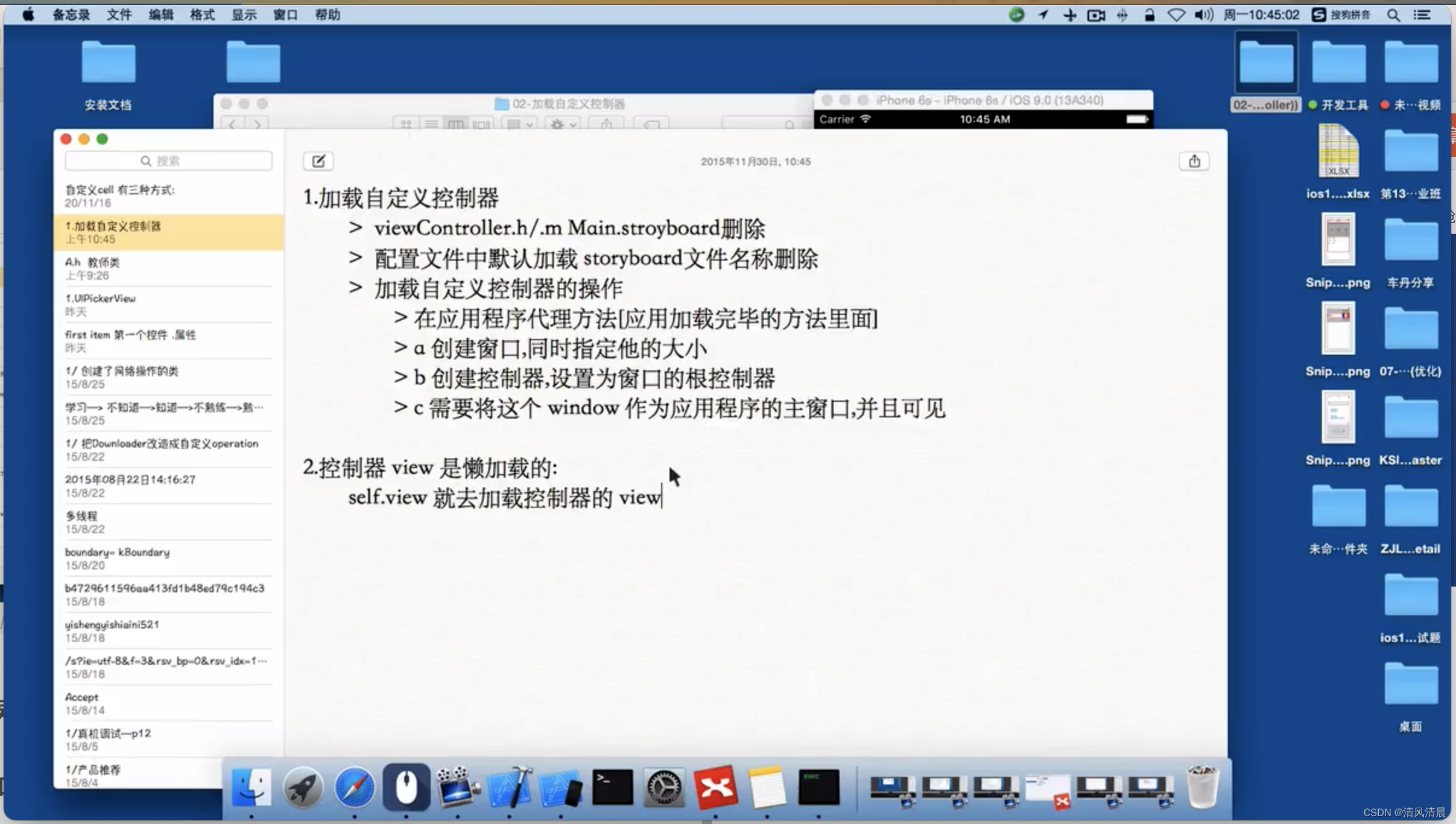Click the 搜狗拼音 input method in menu bar
The height and width of the screenshot is (824, 1456).
tap(1341, 14)
